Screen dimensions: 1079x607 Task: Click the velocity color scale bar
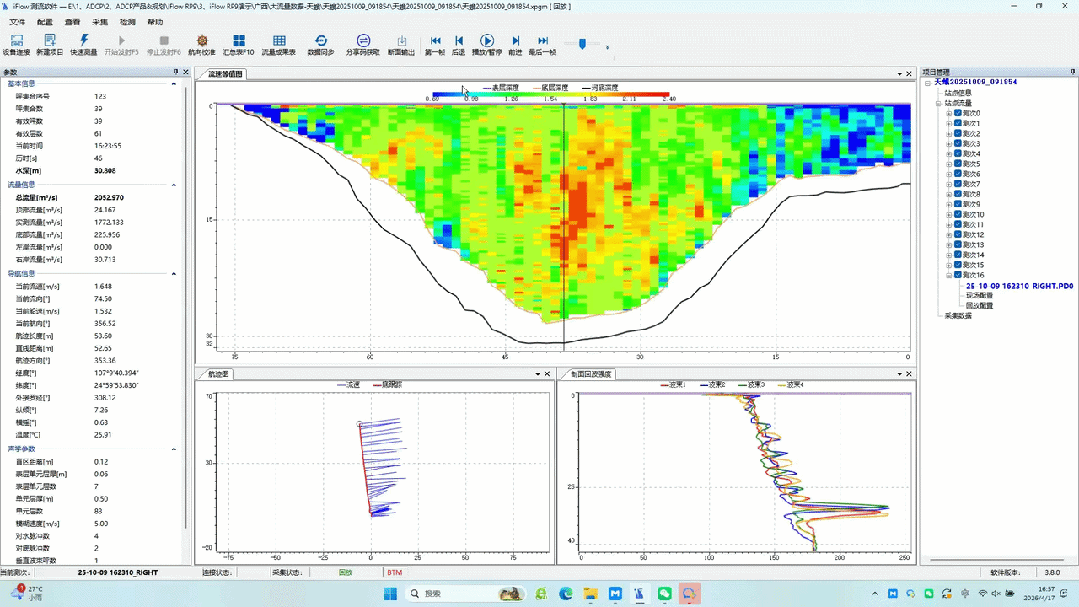pos(551,94)
